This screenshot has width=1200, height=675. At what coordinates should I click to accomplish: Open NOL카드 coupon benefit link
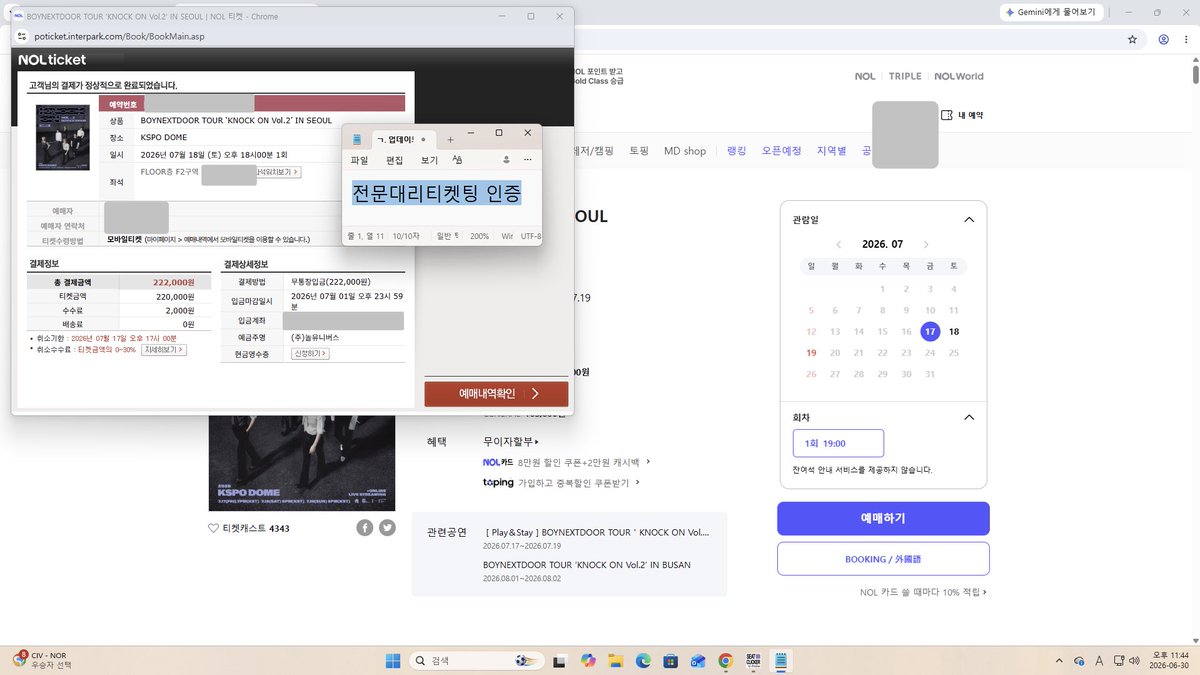pos(566,462)
